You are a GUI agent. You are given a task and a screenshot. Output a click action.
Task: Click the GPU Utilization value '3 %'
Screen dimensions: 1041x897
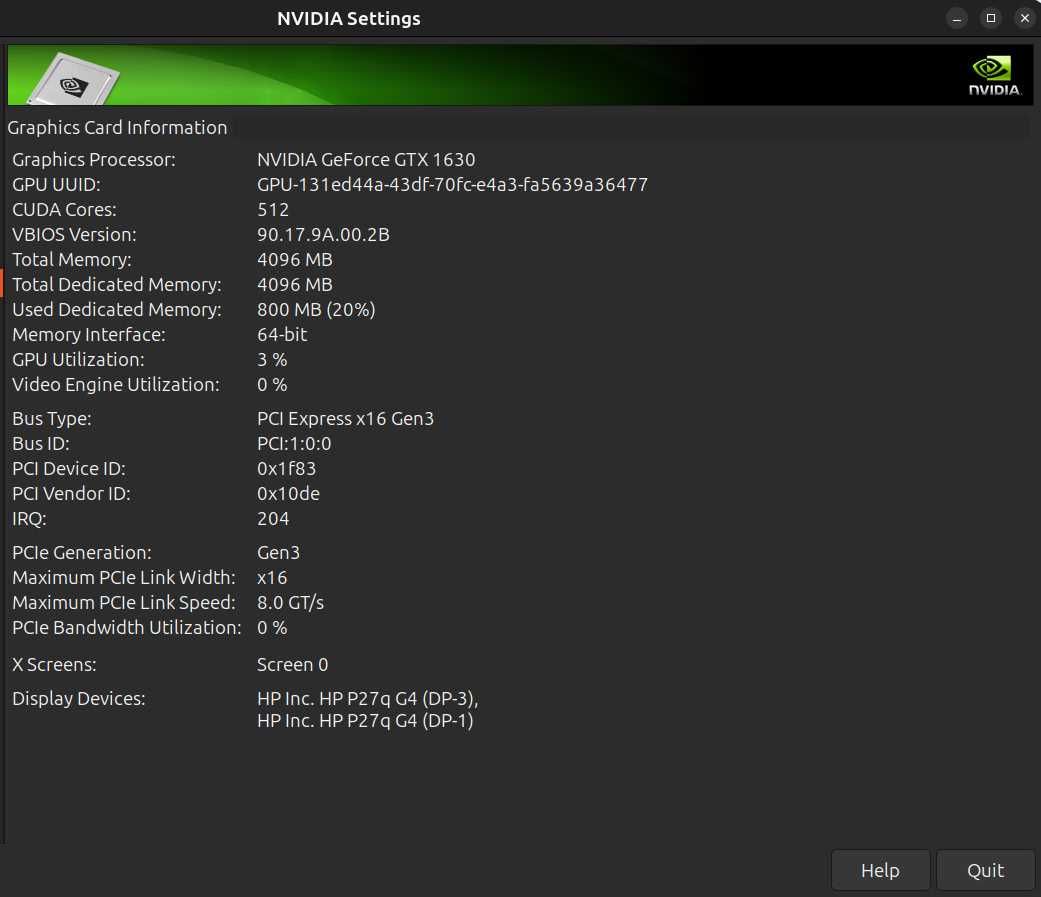(x=272, y=360)
